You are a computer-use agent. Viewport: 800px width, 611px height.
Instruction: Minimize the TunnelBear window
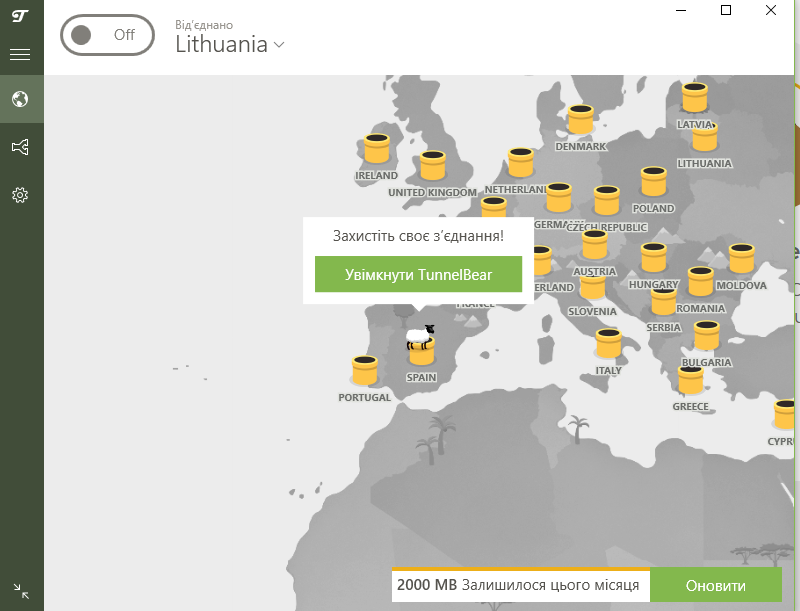click(681, 10)
